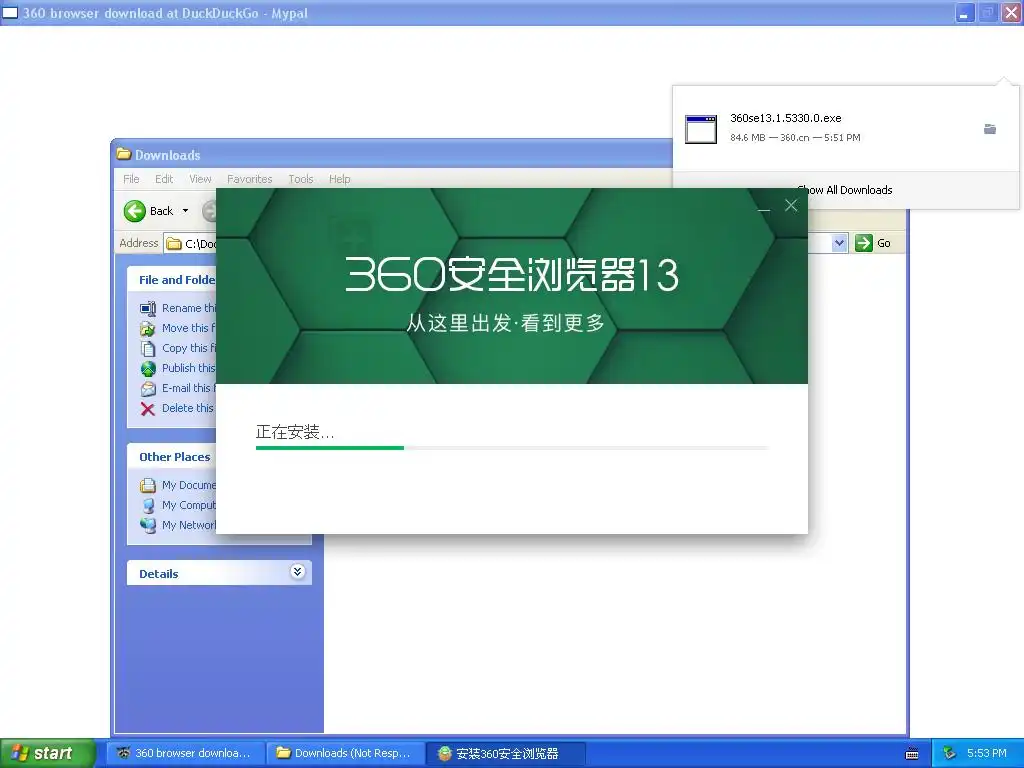Minimize the Mypal browser window
Image resolution: width=1024 pixels, height=768 pixels.
(965, 13)
